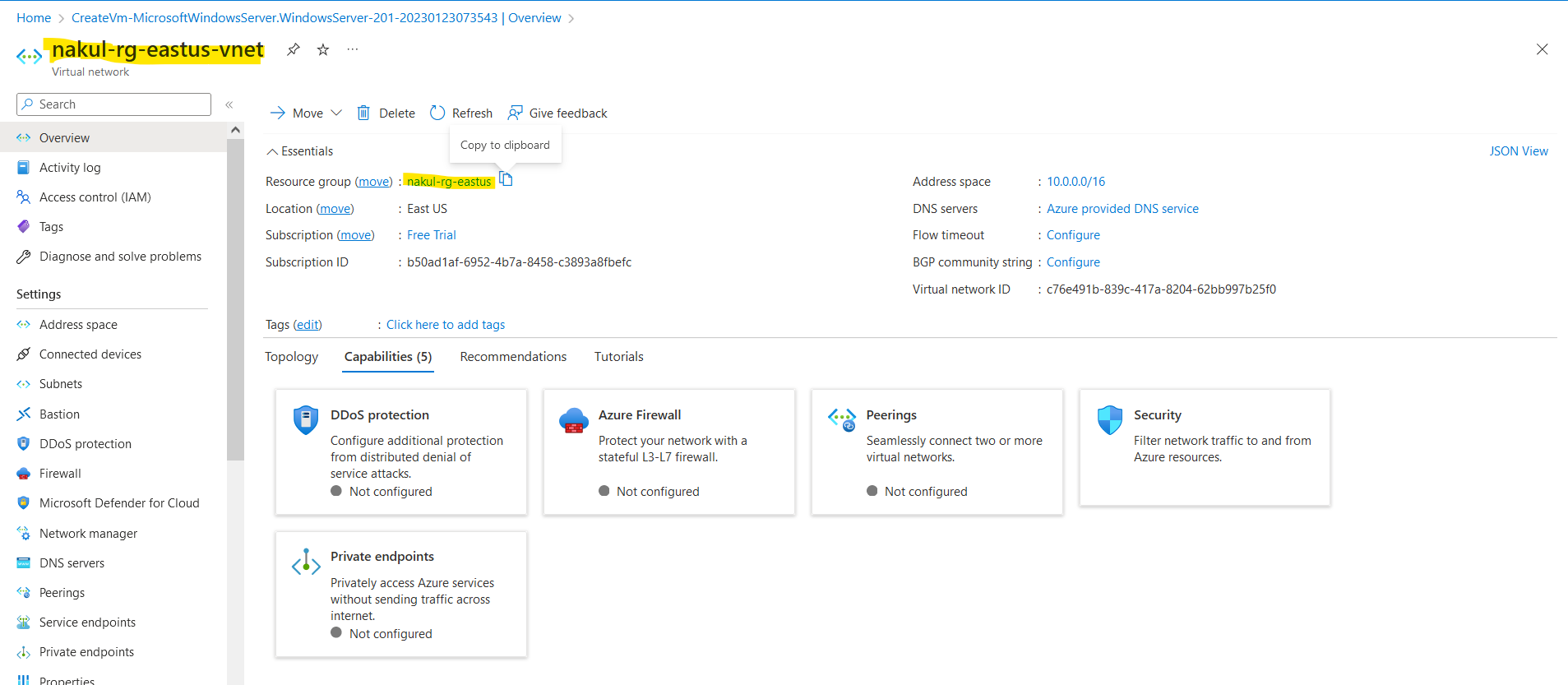Mark this resource as favorite star
Image resolution: width=1568 pixels, height=685 pixels.
click(323, 49)
